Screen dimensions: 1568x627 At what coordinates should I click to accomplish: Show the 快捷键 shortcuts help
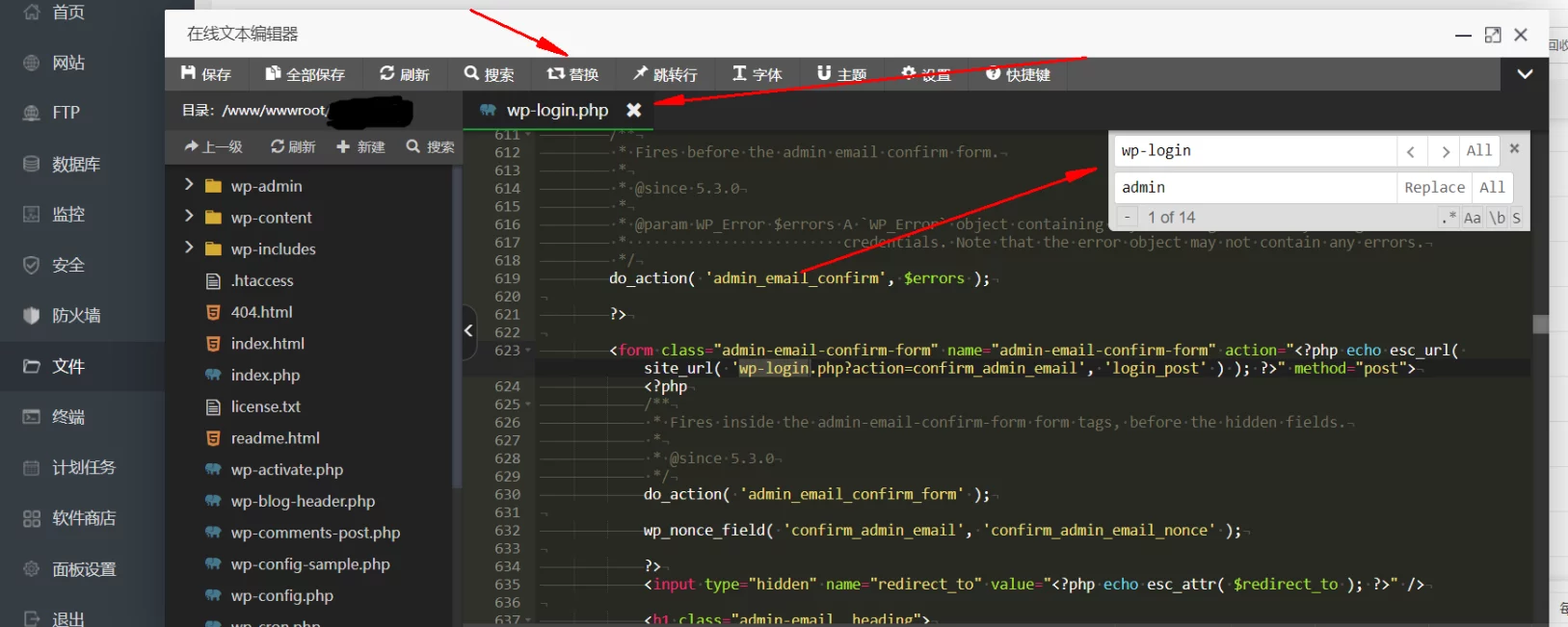1018,74
